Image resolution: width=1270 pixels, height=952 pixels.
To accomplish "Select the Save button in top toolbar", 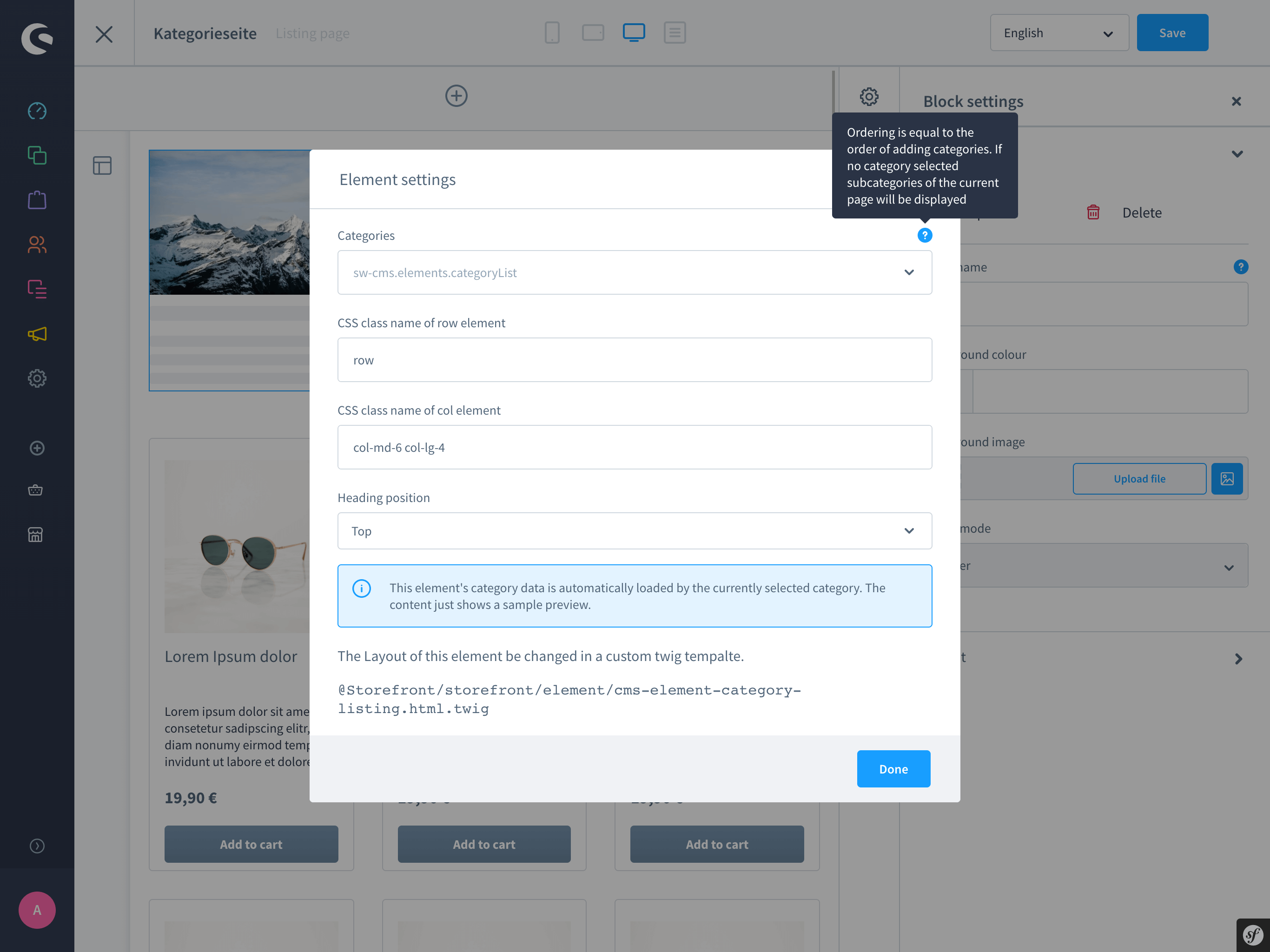I will pyautogui.click(x=1172, y=32).
